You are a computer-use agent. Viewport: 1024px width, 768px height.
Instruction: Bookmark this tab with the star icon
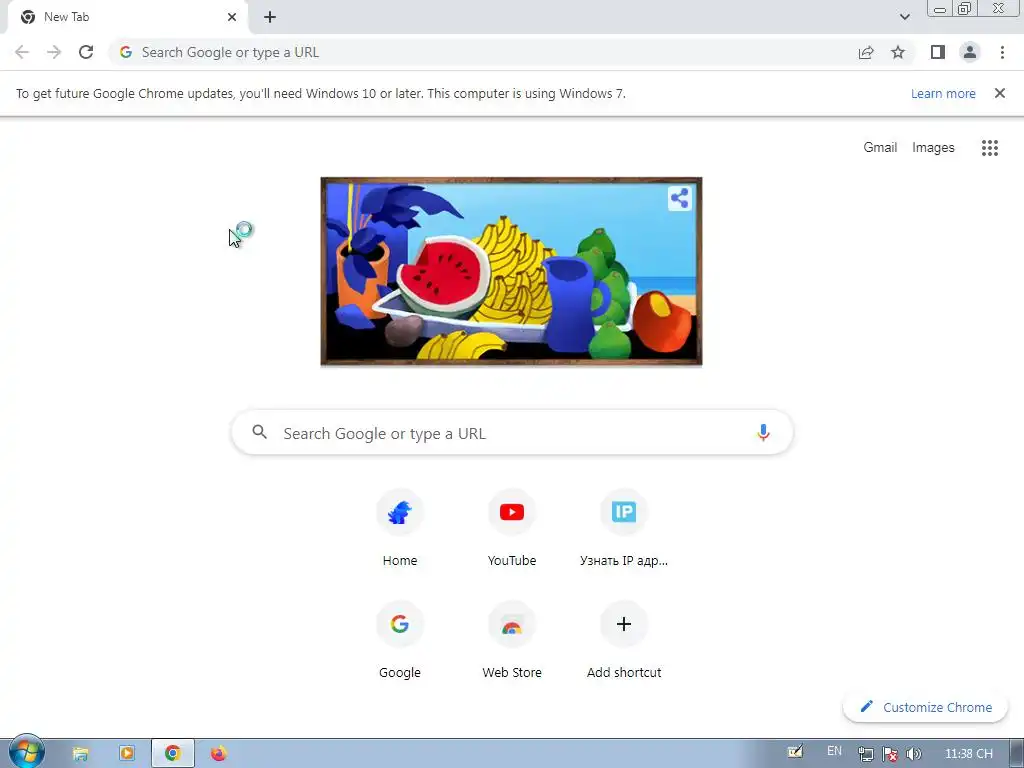pyautogui.click(x=898, y=52)
